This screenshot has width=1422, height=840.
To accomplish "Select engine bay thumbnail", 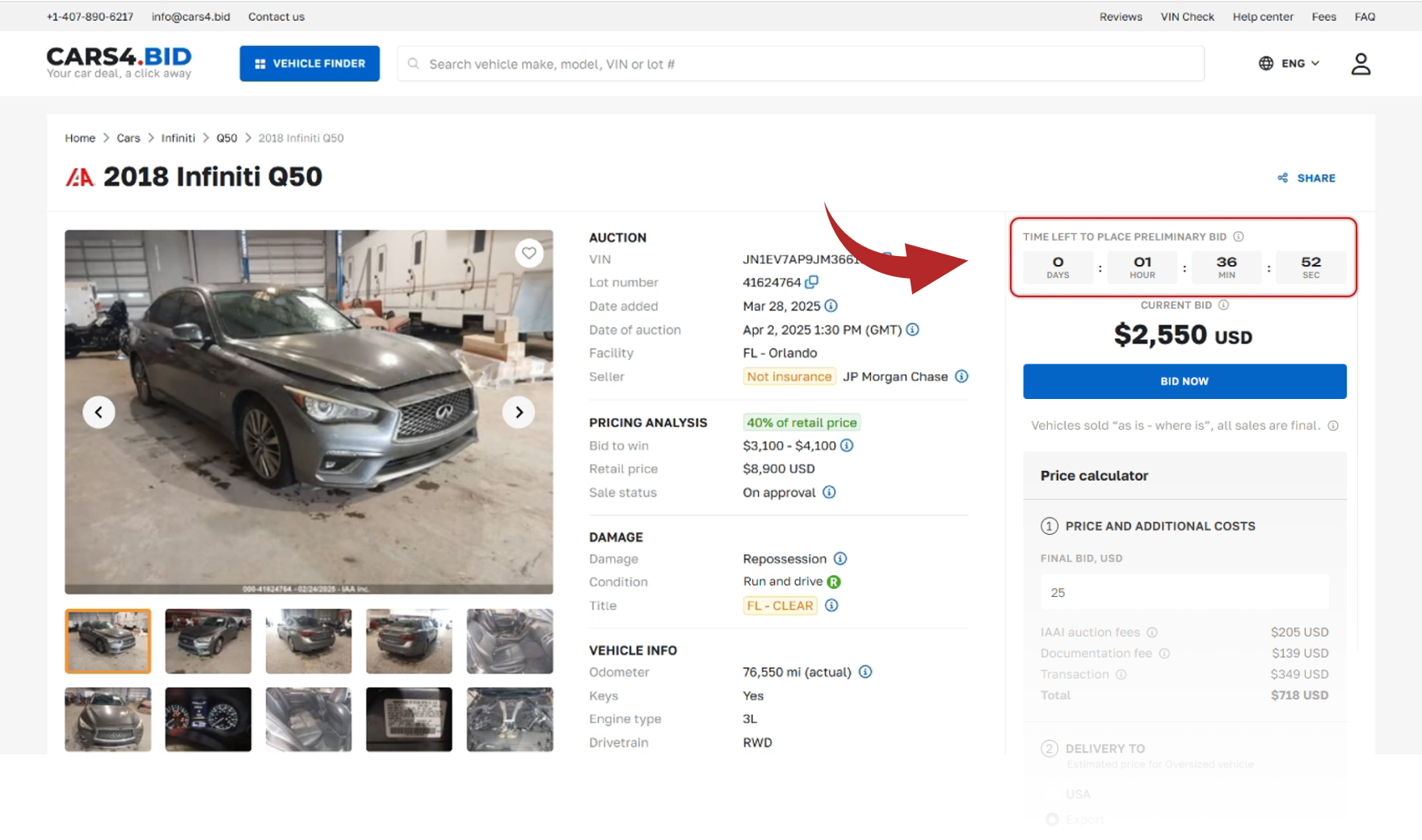I will coord(510,720).
